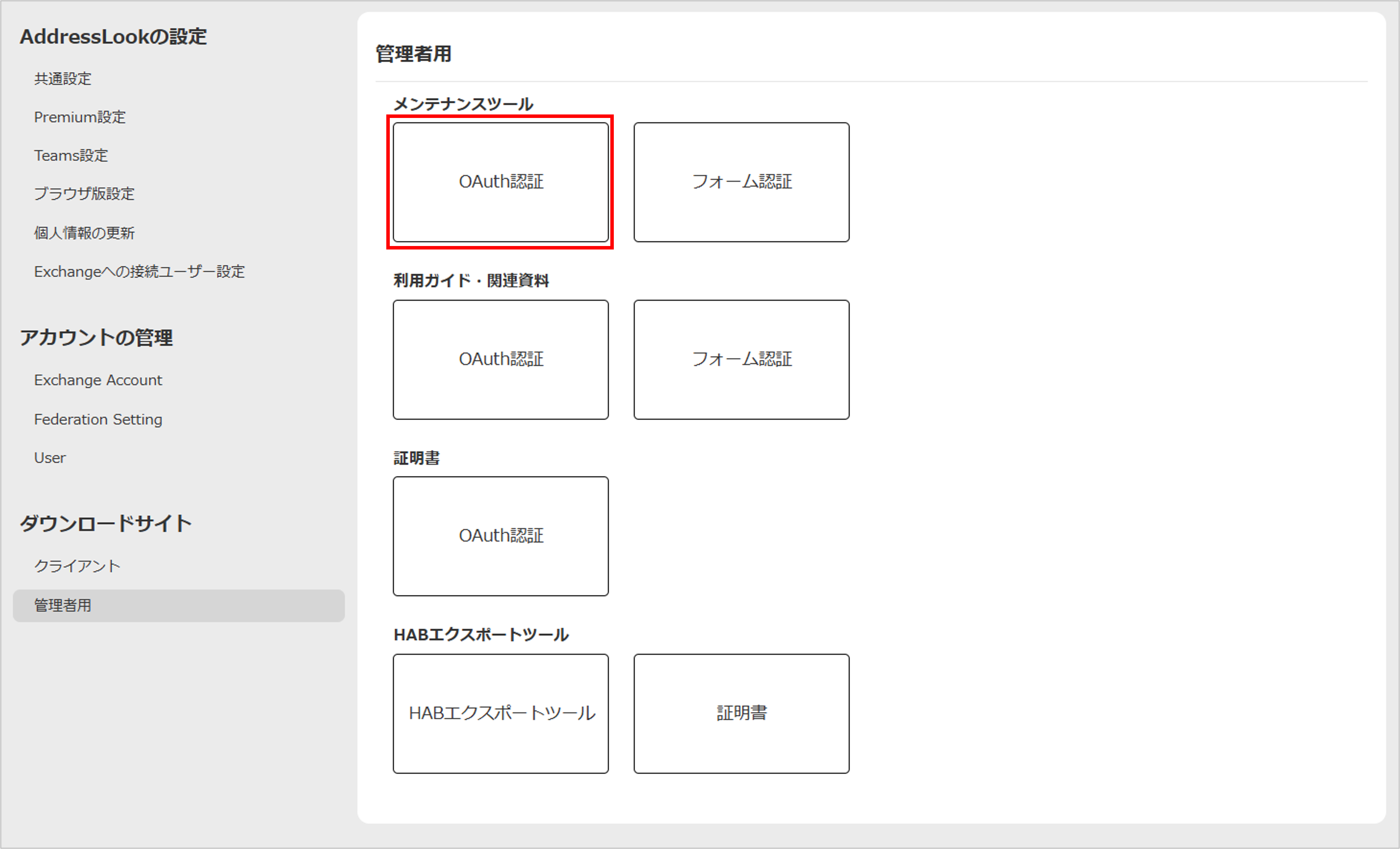Open Exchangeへの接続ユーザー設定

[x=139, y=271]
